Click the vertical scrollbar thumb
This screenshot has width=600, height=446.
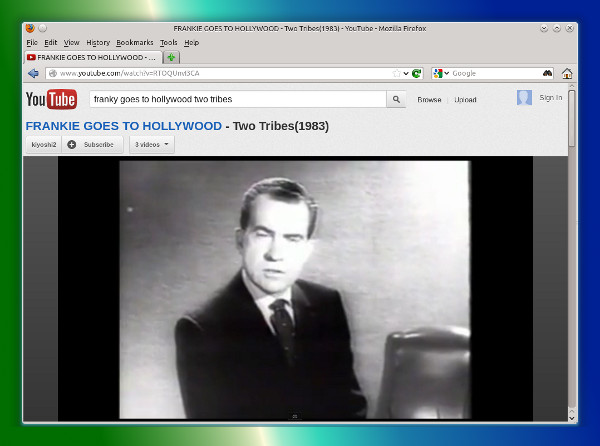[x=572, y=118]
